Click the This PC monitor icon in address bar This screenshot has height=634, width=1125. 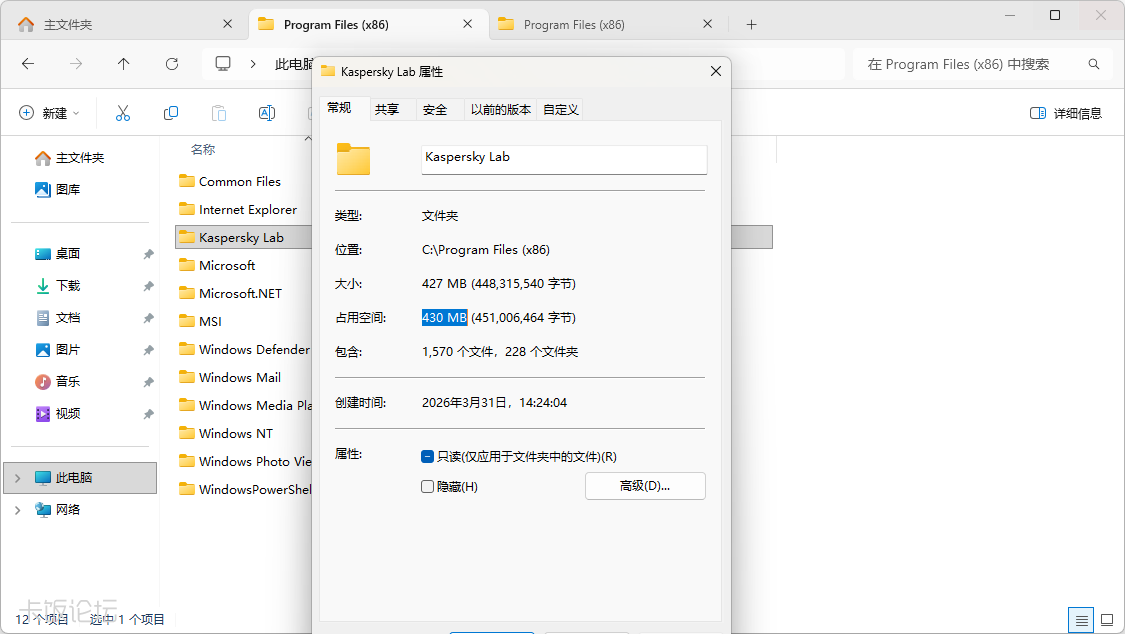click(223, 64)
